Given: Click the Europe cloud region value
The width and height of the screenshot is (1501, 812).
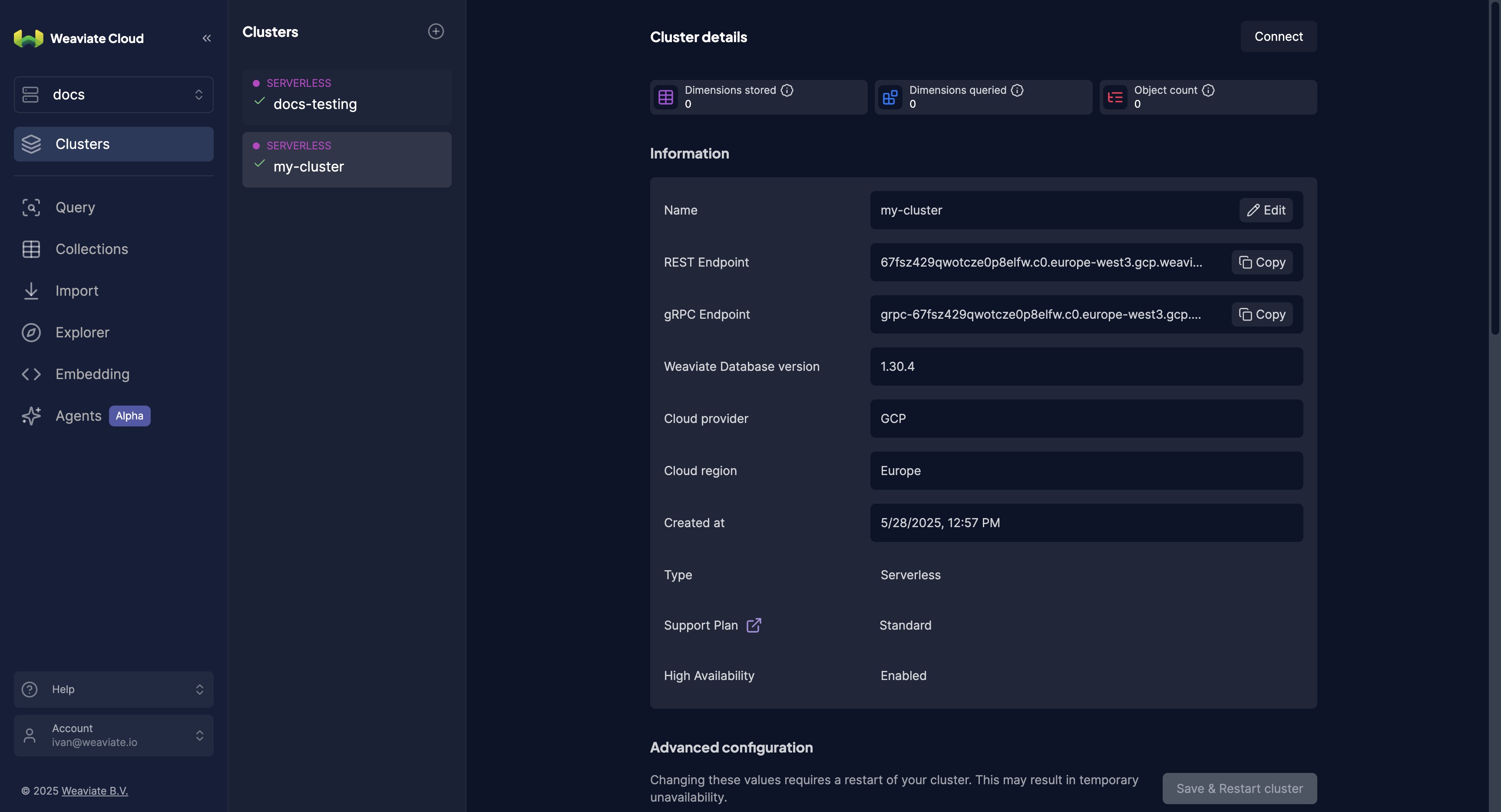Looking at the screenshot, I should [x=900, y=471].
